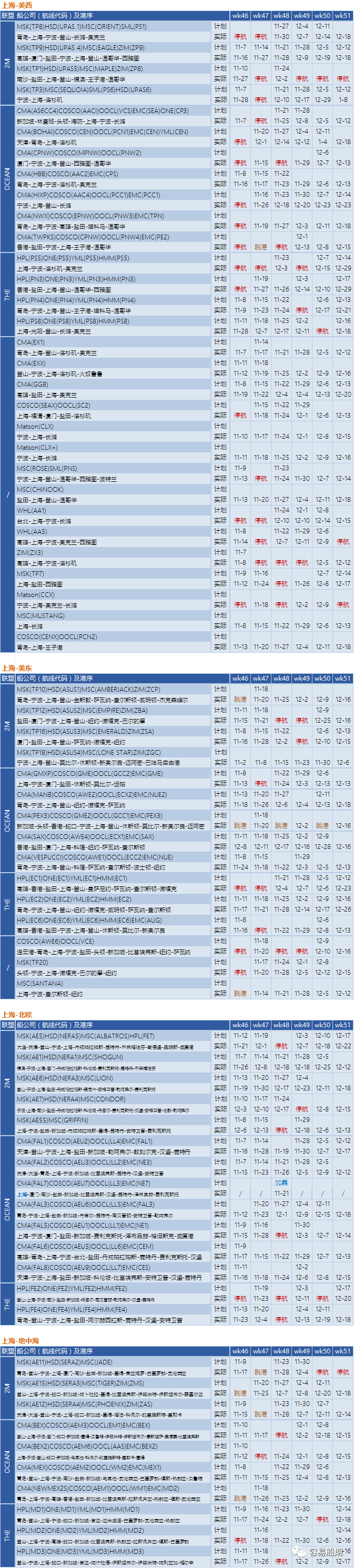Click the Matson(CCX) service name
Image resolution: width=354 pixels, height=1568 pixels.
[x=35, y=594]
